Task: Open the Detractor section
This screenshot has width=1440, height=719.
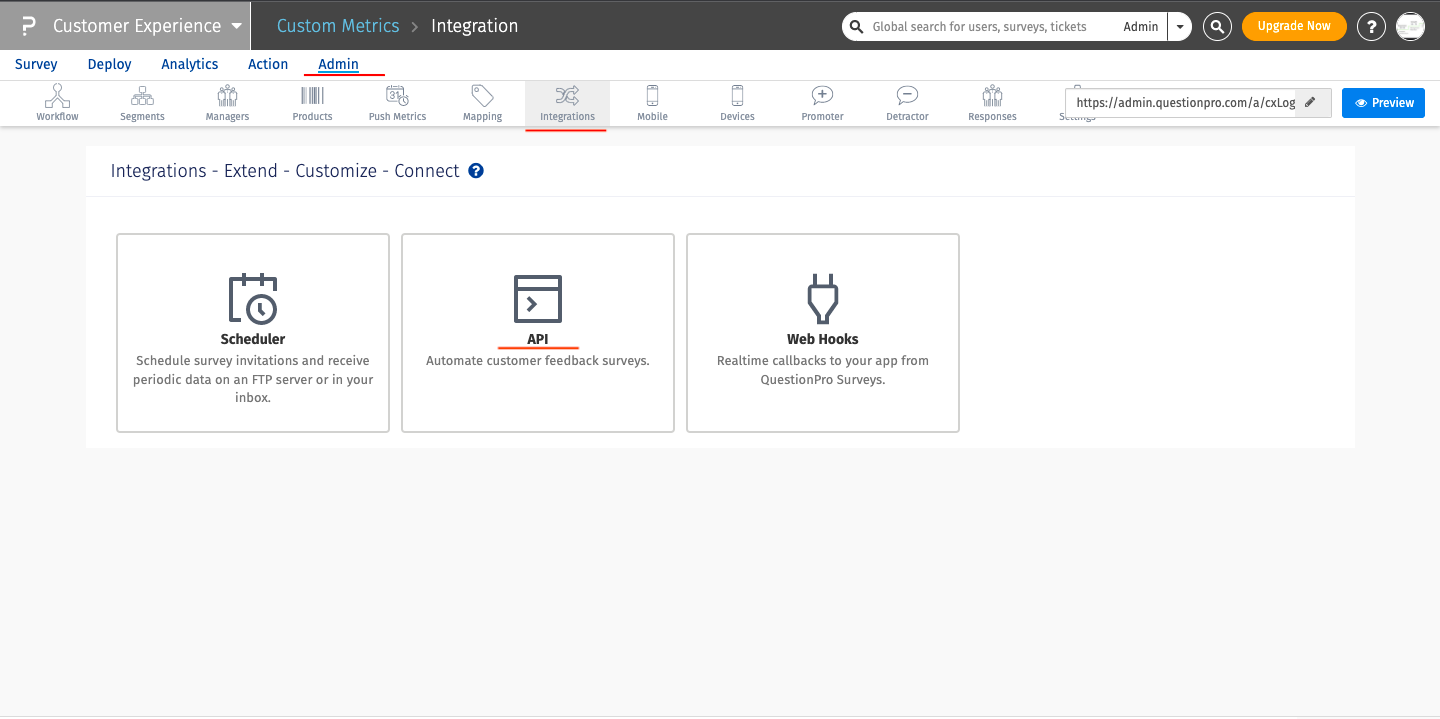Action: [906, 103]
